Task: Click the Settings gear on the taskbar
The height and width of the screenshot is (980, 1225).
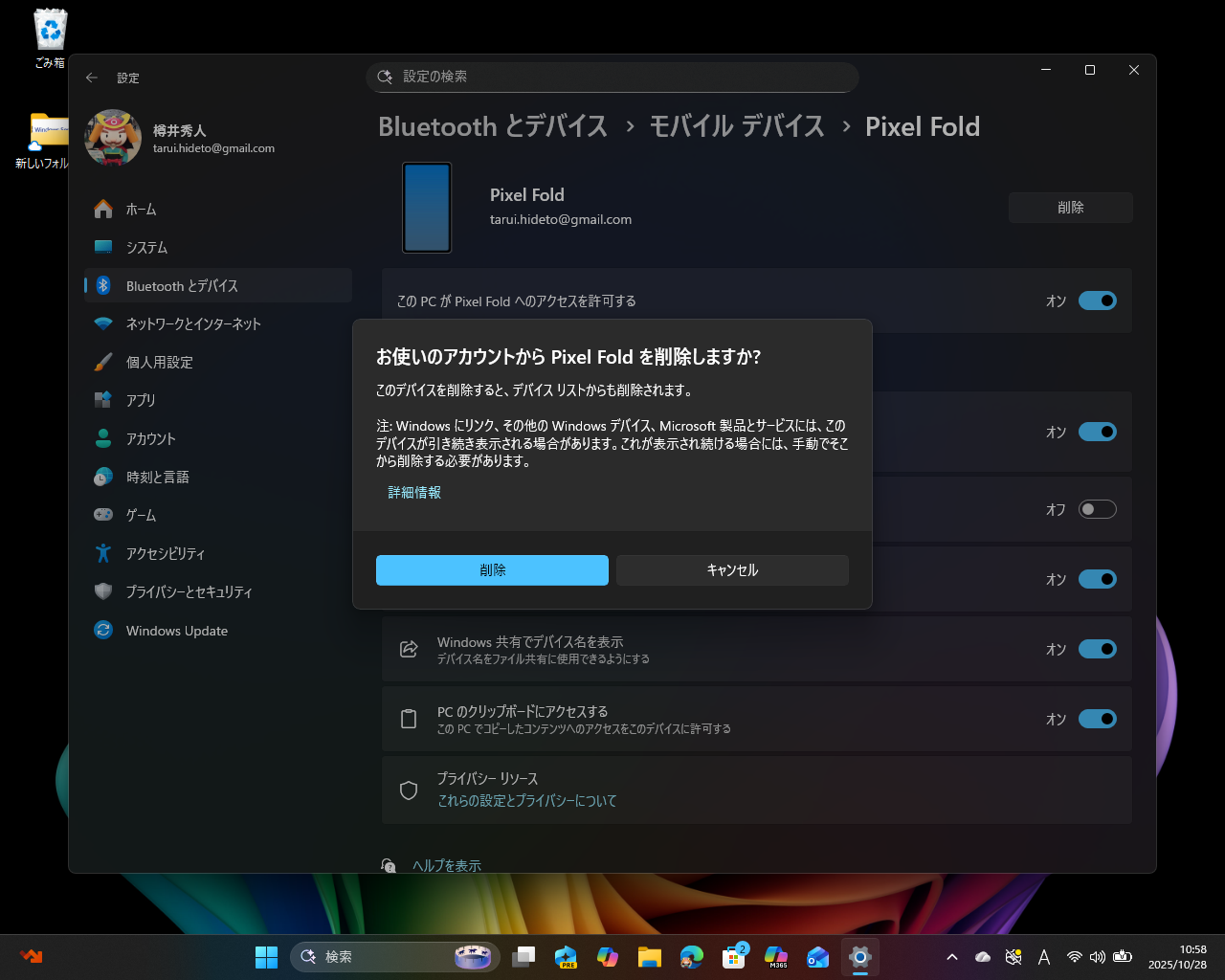Action: tap(860, 957)
